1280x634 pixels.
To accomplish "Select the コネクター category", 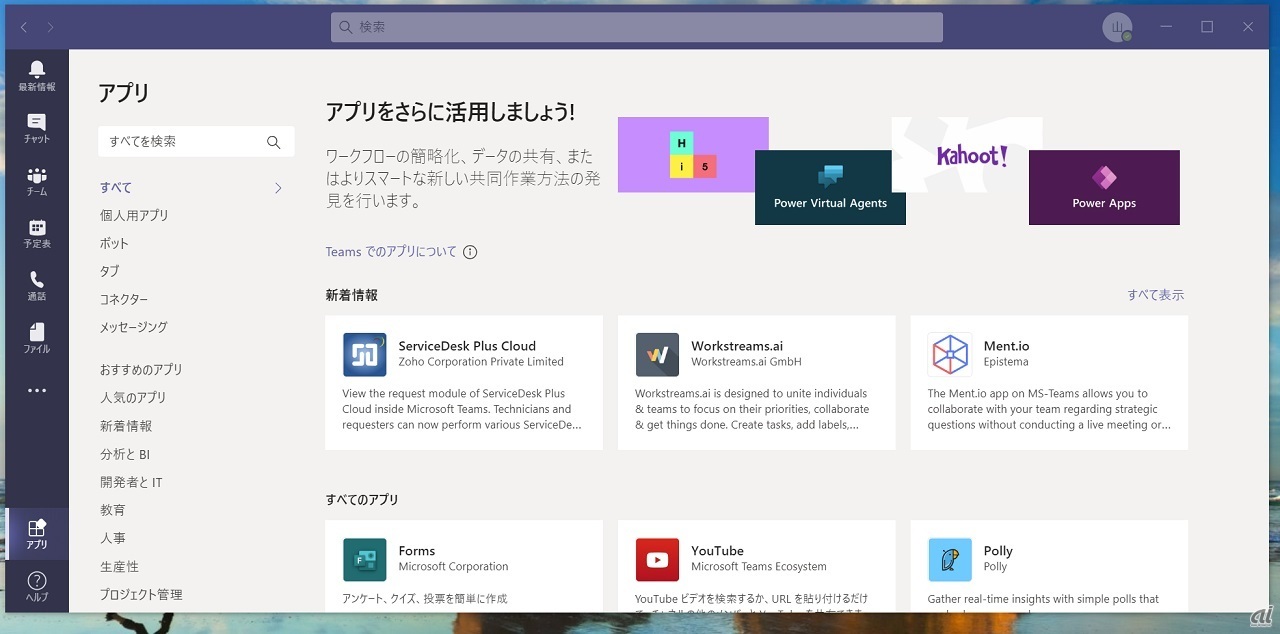I will tap(124, 299).
